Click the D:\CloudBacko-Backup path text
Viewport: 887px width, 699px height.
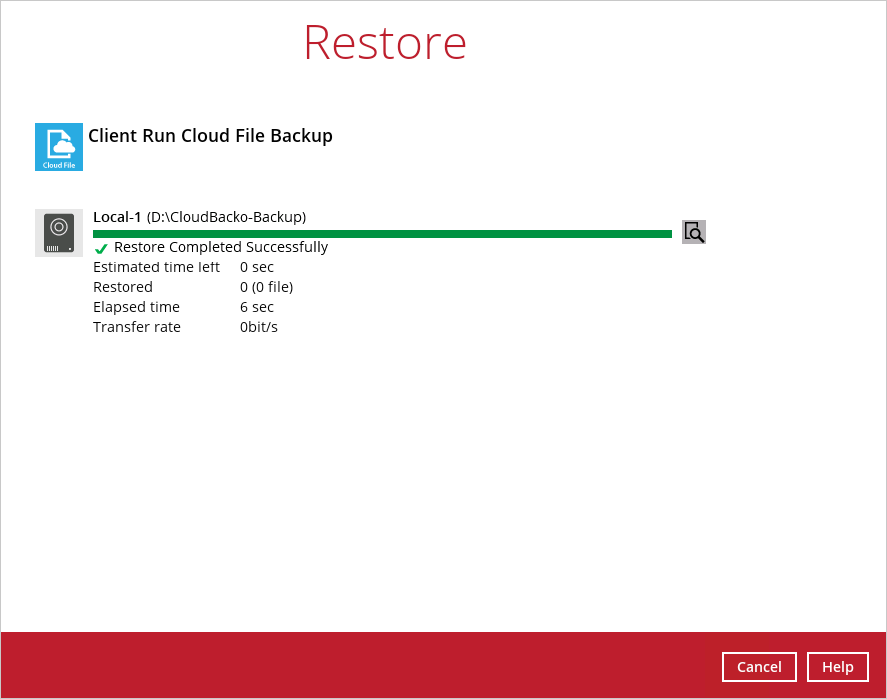click(x=226, y=217)
